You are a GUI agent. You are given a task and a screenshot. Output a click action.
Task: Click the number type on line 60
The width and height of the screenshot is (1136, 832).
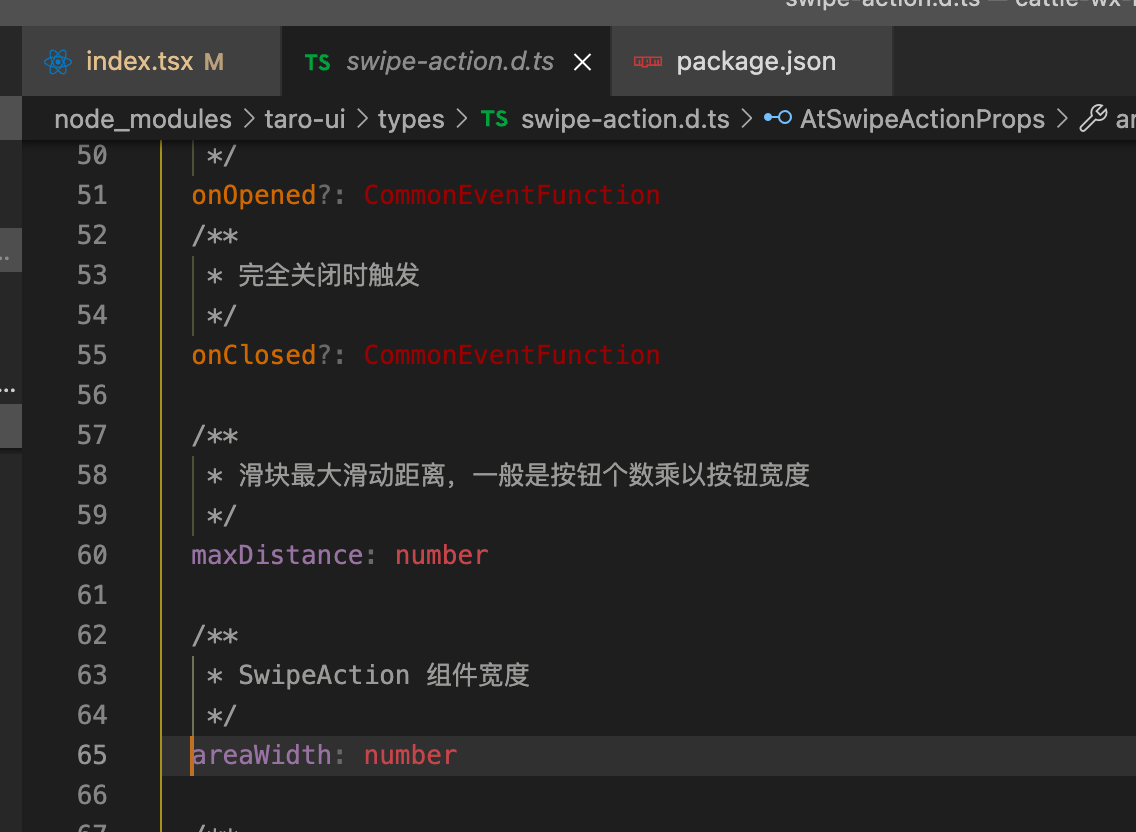[442, 555]
